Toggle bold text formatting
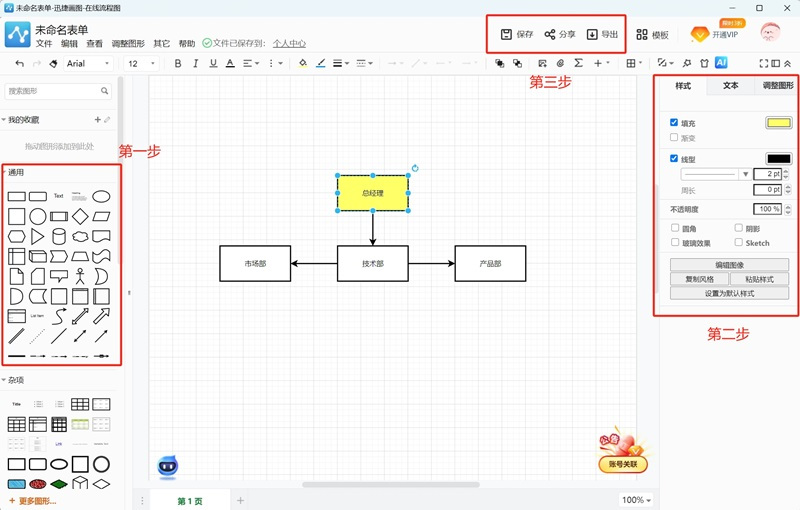800x510 pixels. [178, 63]
